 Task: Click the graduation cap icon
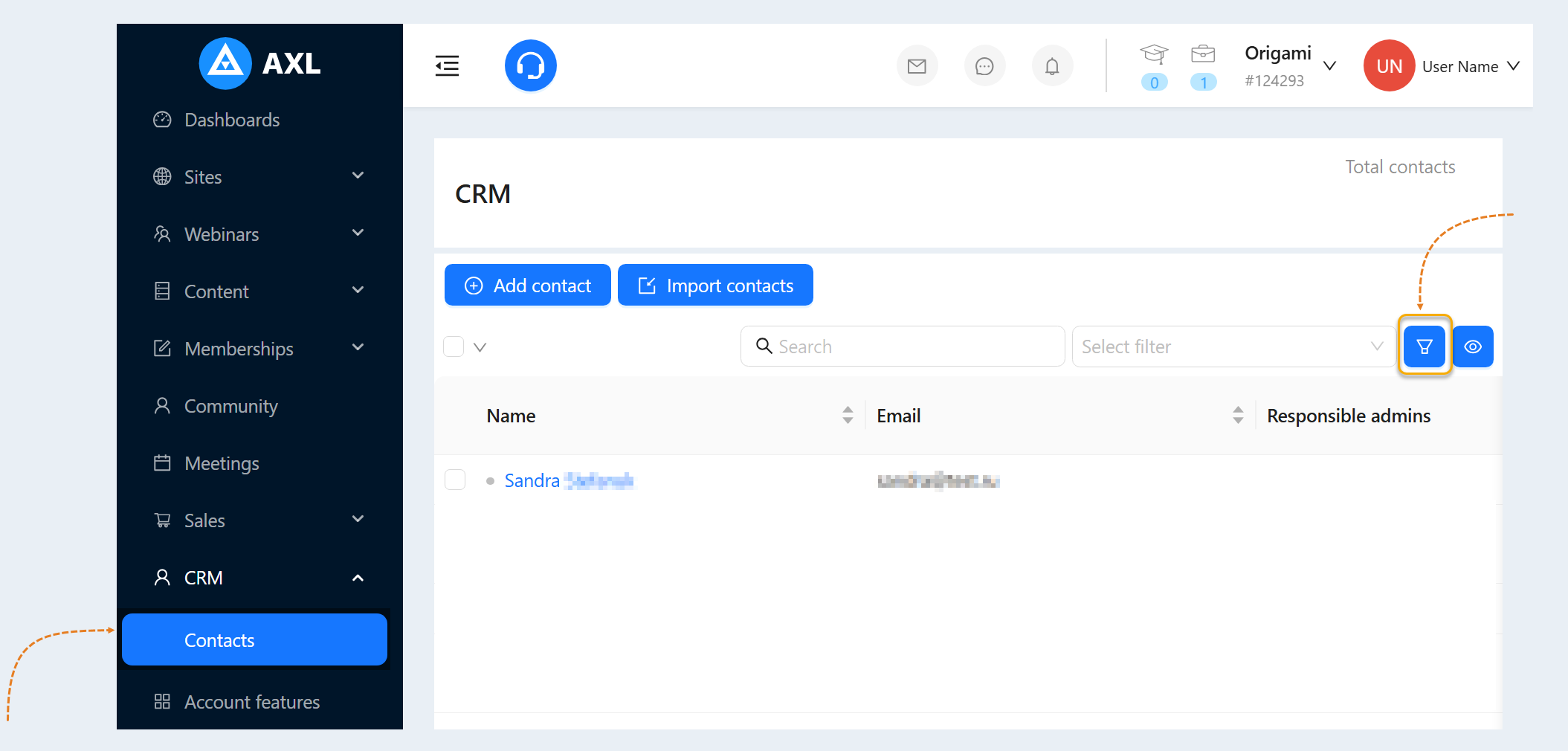(x=1154, y=54)
